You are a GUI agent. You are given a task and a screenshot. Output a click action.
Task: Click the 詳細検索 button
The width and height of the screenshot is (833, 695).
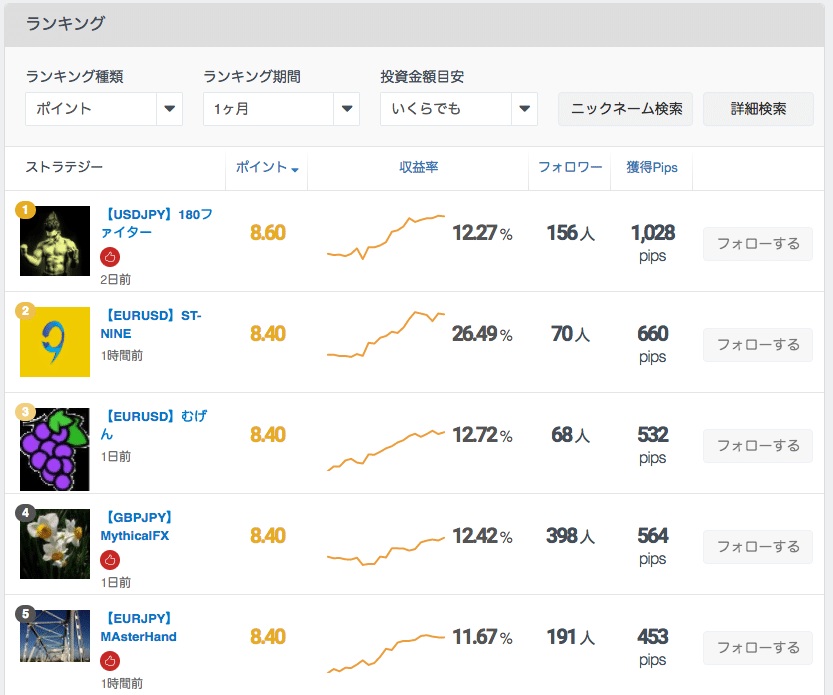pyautogui.click(x=758, y=109)
